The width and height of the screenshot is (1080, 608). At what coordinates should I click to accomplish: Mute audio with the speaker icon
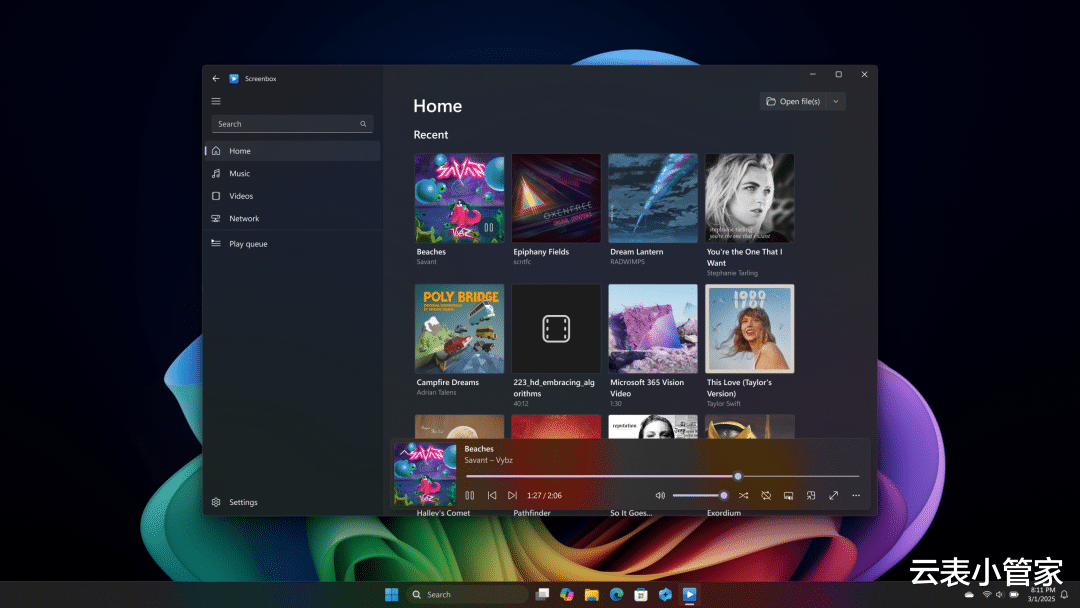tap(660, 495)
